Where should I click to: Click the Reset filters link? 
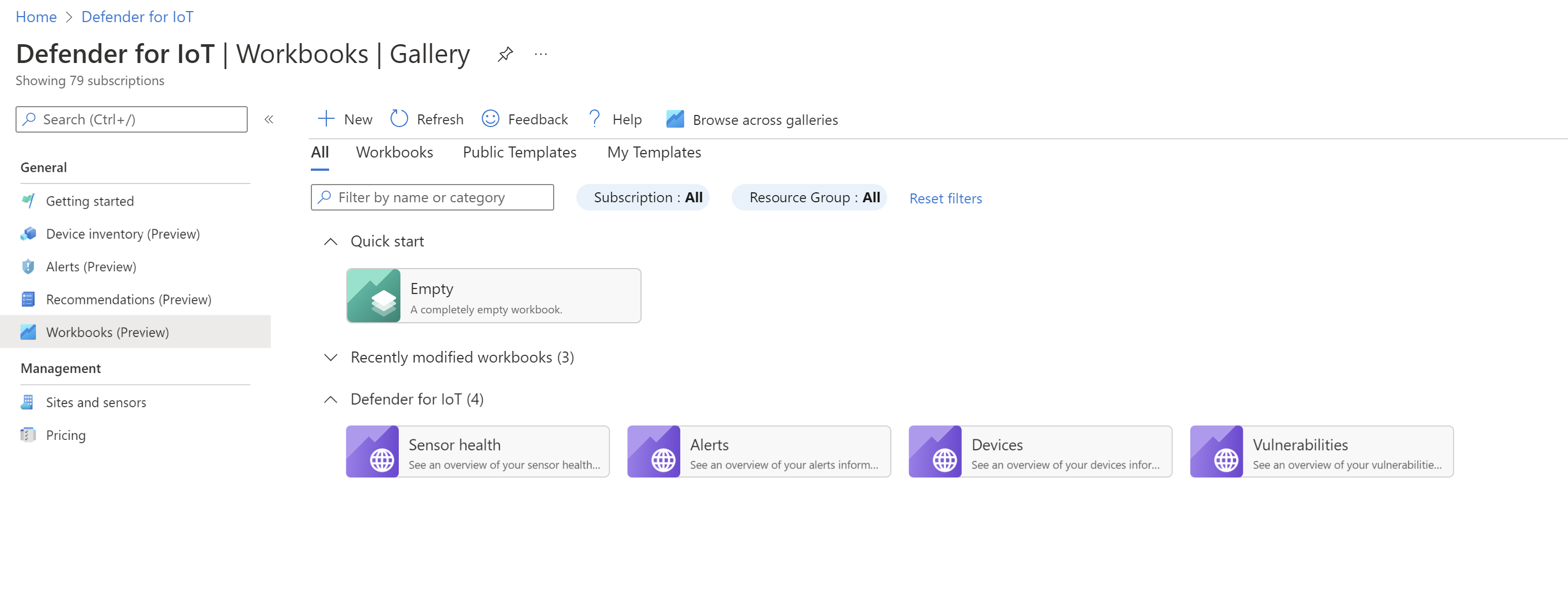pyautogui.click(x=945, y=197)
